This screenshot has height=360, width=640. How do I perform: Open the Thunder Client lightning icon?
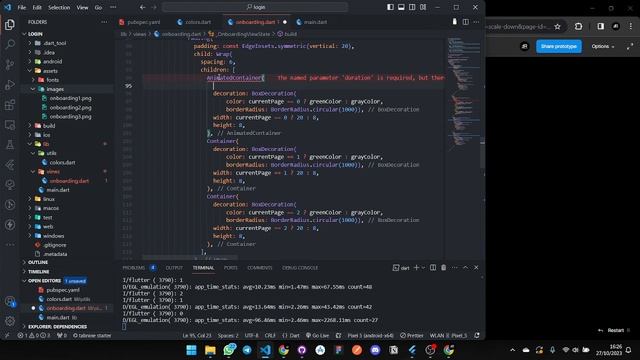pyautogui.click(x=10, y=224)
